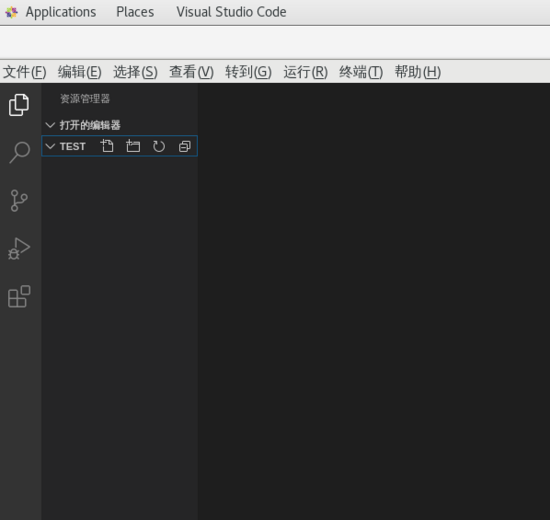Screen dimensions: 550x520
Task: Click the 资源管理器 panel title
Action: [x=85, y=99]
